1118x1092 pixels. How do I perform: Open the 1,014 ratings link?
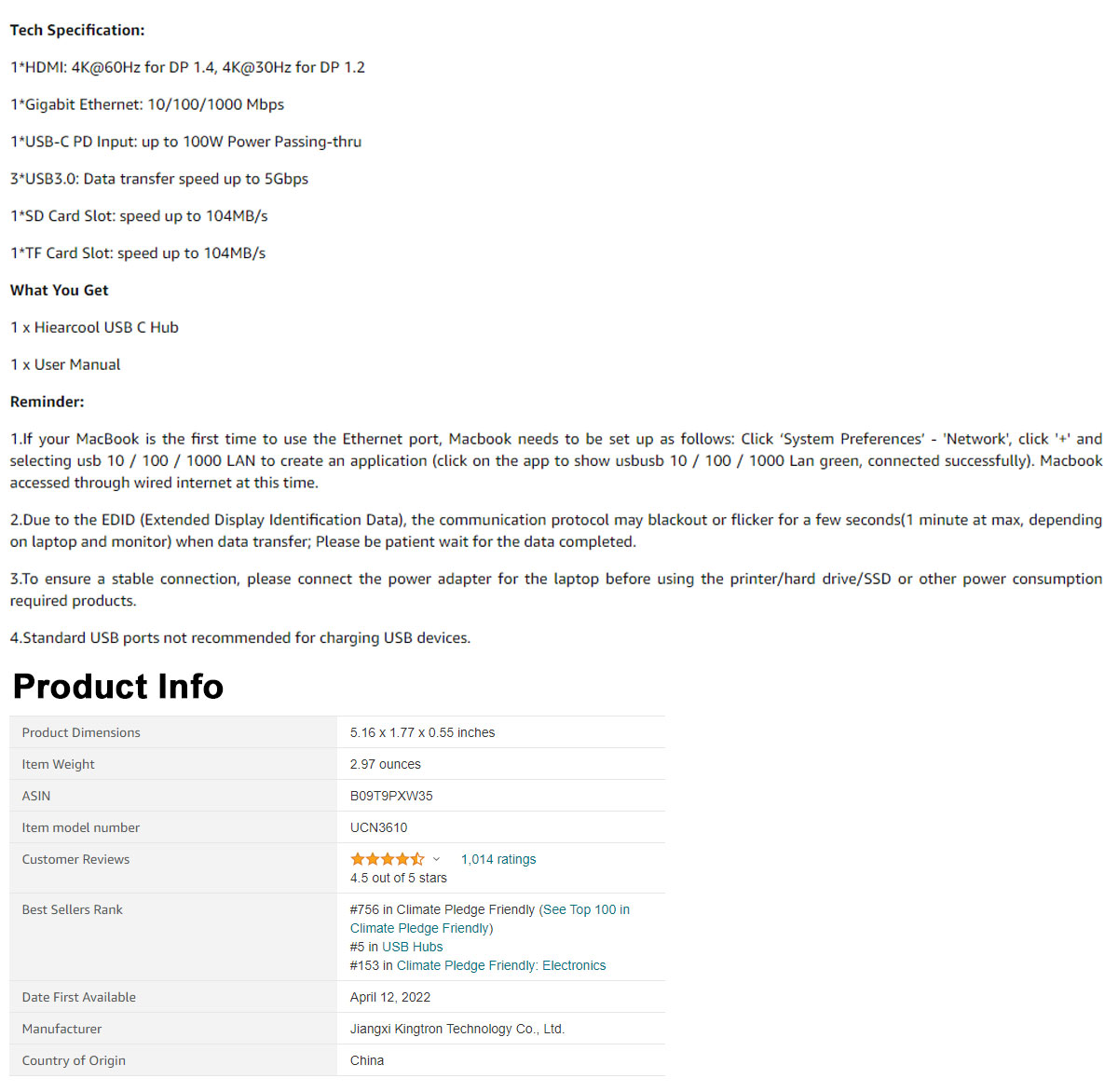(498, 859)
